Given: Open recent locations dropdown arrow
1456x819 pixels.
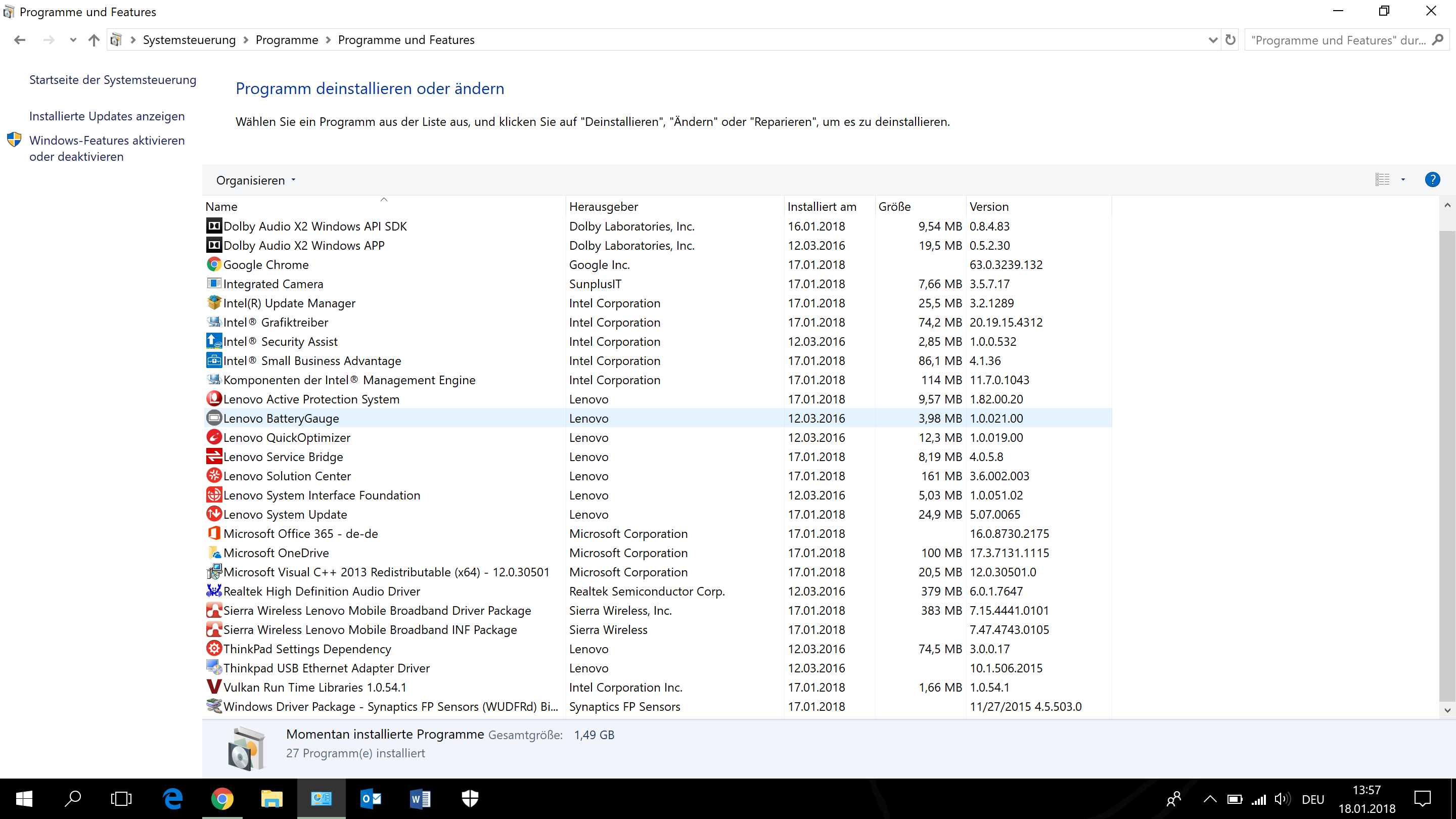Looking at the screenshot, I should (x=72, y=40).
